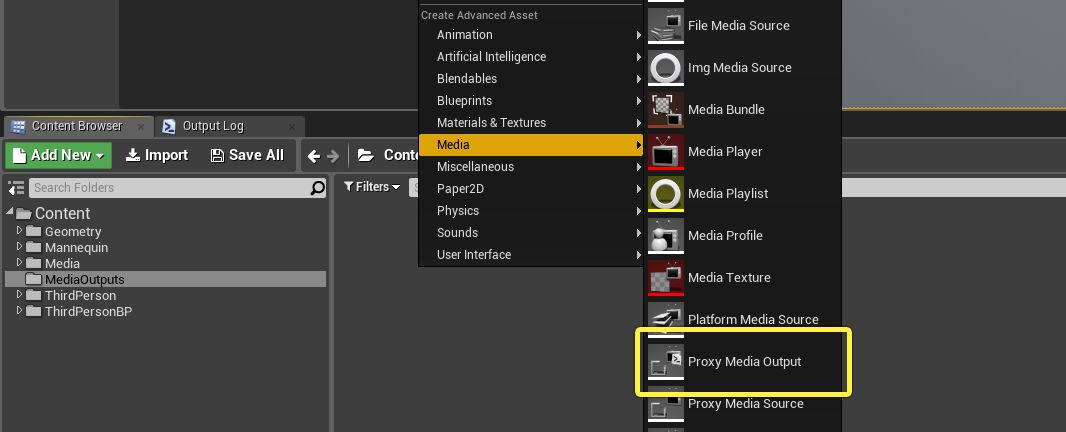Select the Mannequin folder label
The height and width of the screenshot is (432, 1066).
(x=76, y=248)
